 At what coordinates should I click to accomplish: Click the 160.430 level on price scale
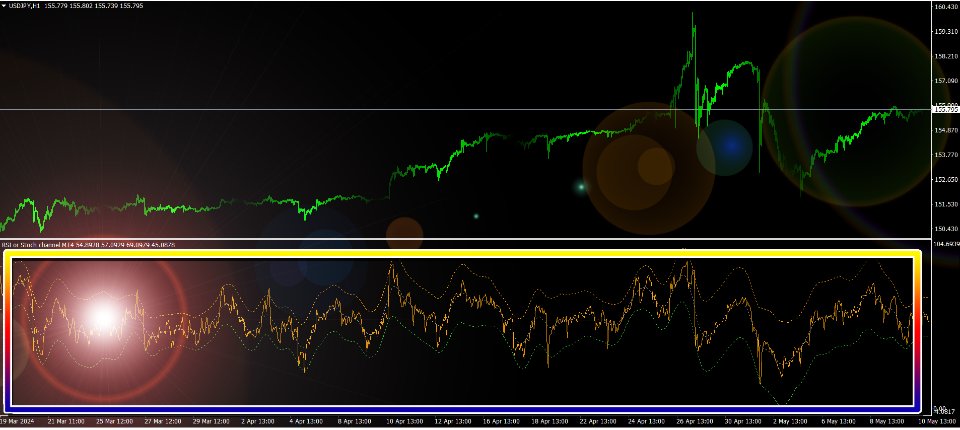(x=945, y=8)
